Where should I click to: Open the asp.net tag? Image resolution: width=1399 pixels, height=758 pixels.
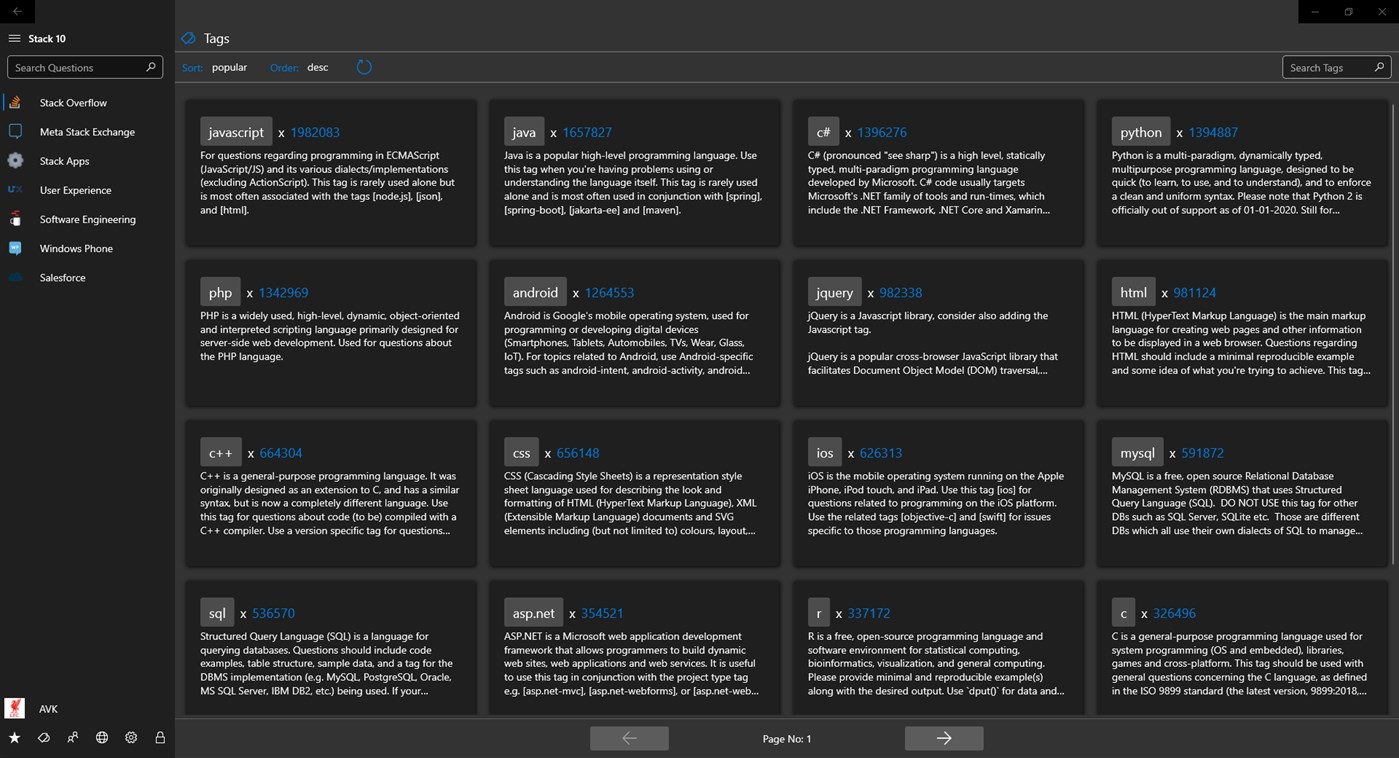point(533,613)
